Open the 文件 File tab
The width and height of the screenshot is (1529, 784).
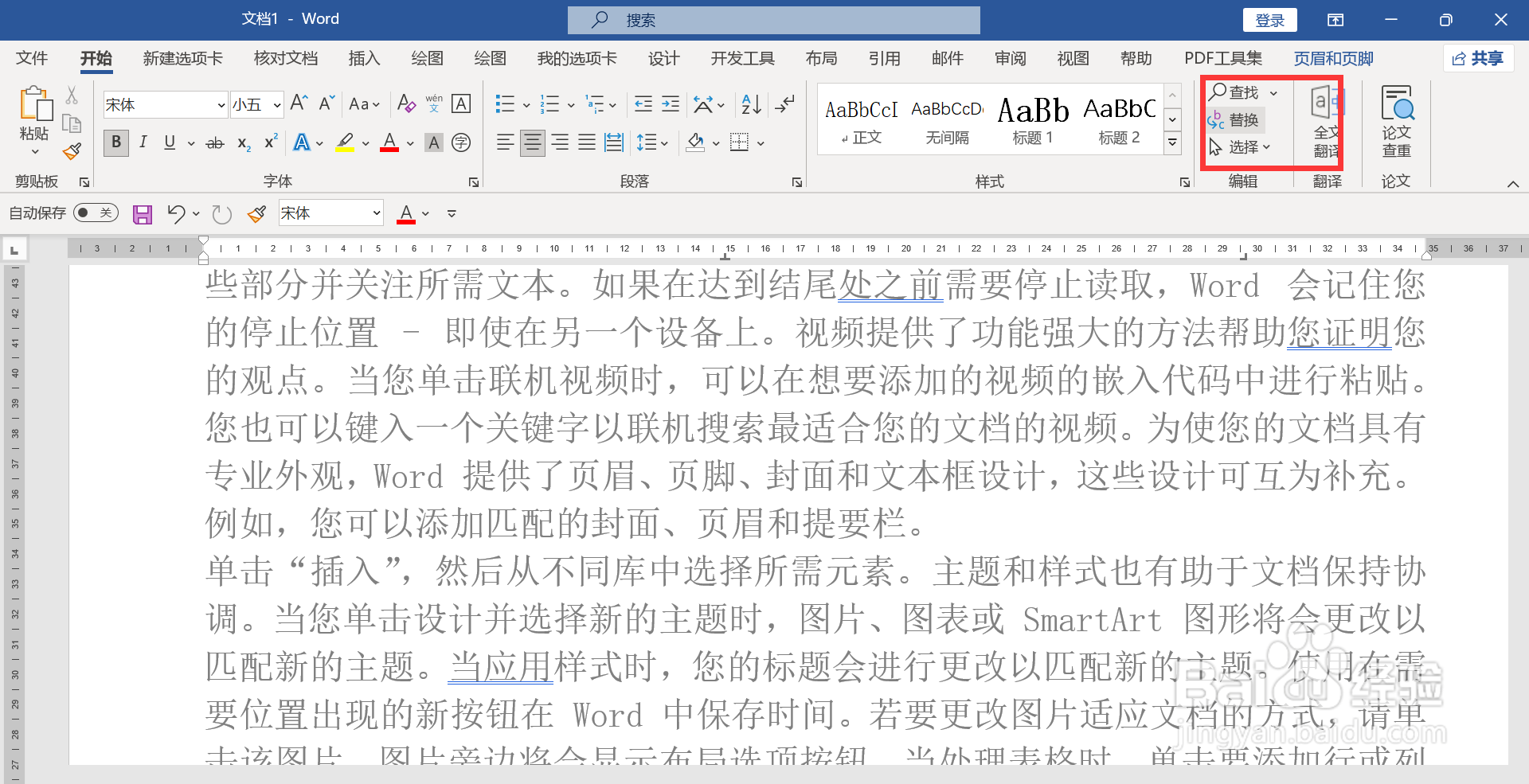[32, 58]
